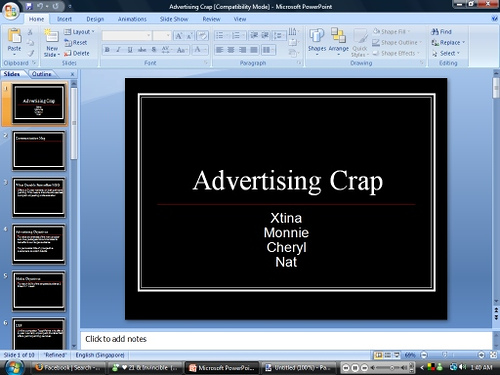The height and width of the screenshot is (375, 500).
Task: Click the Arrange icon
Action: click(338, 36)
